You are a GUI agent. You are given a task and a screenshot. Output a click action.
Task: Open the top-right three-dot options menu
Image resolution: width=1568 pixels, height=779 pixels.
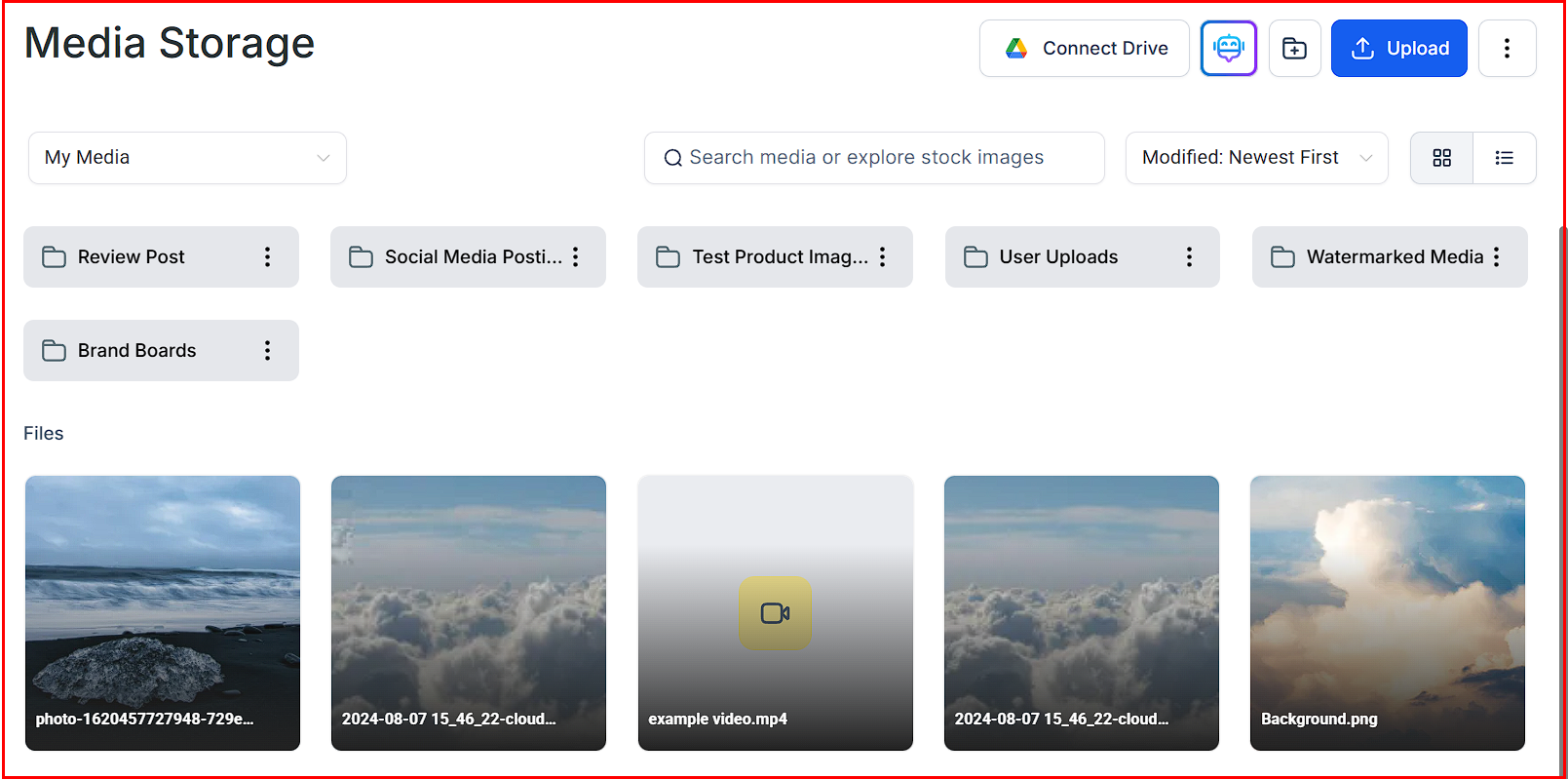click(x=1507, y=48)
